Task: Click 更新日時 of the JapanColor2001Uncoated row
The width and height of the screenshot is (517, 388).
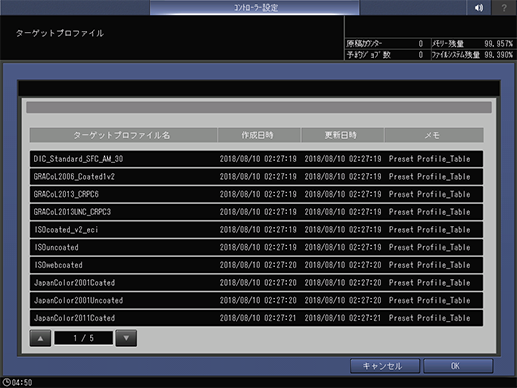Action: click(343, 300)
